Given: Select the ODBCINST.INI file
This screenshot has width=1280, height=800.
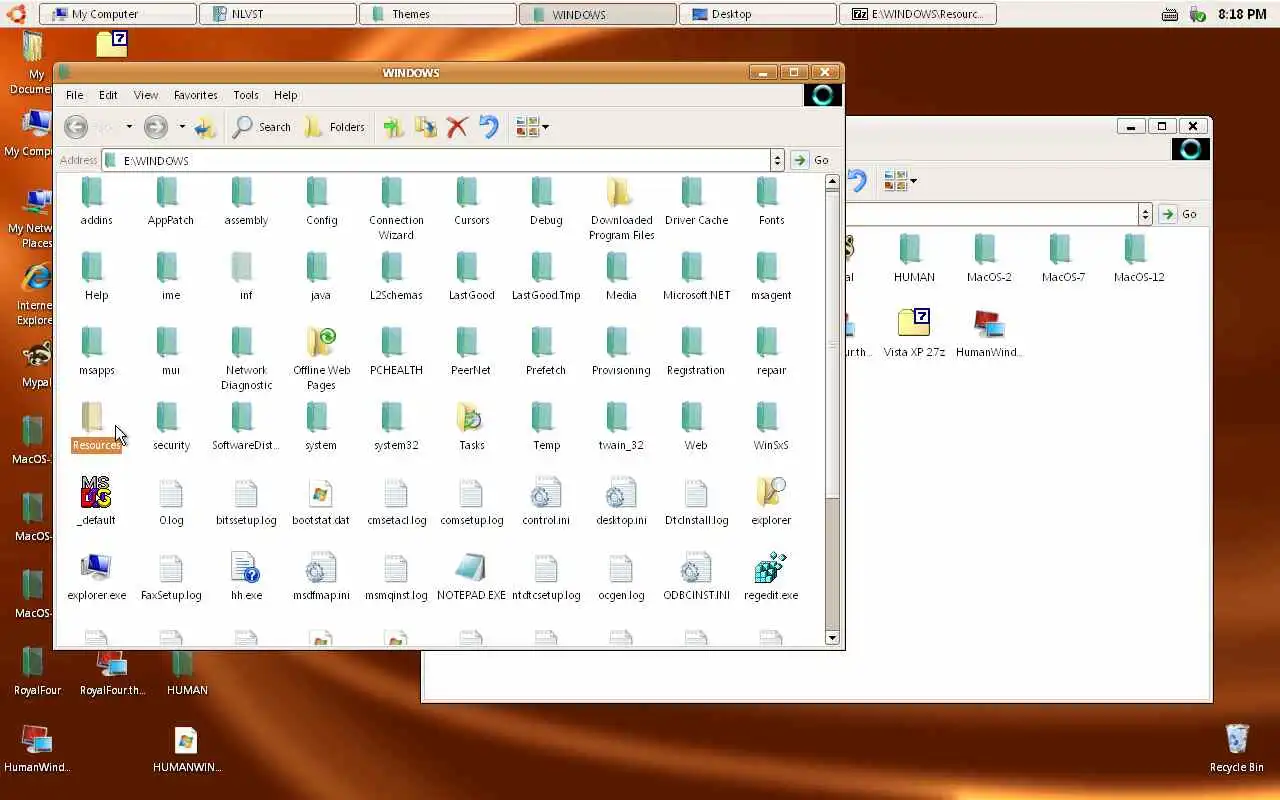Looking at the screenshot, I should (x=696, y=576).
